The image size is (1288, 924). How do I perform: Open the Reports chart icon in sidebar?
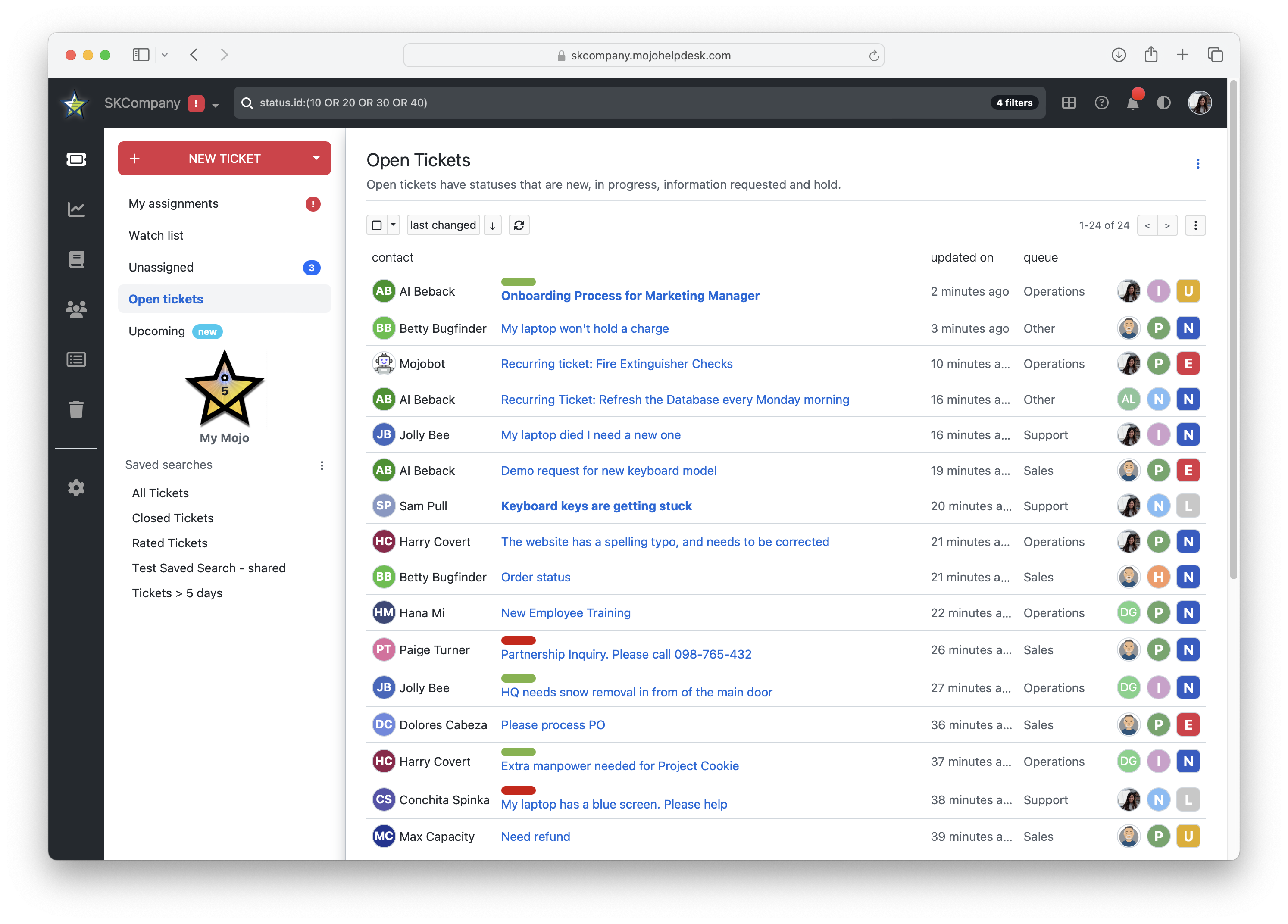76,209
